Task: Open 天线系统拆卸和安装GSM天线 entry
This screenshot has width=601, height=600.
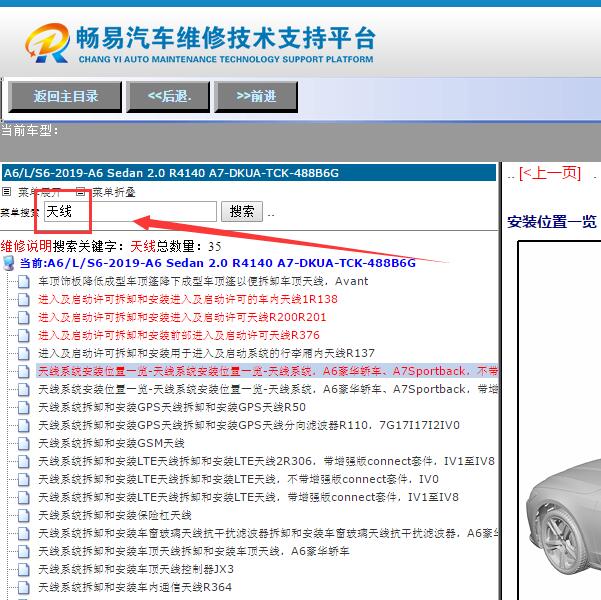Action: 111,444
